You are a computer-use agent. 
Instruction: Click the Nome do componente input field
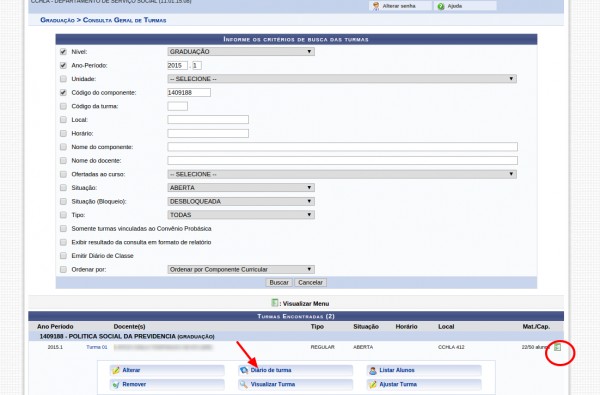(342, 147)
